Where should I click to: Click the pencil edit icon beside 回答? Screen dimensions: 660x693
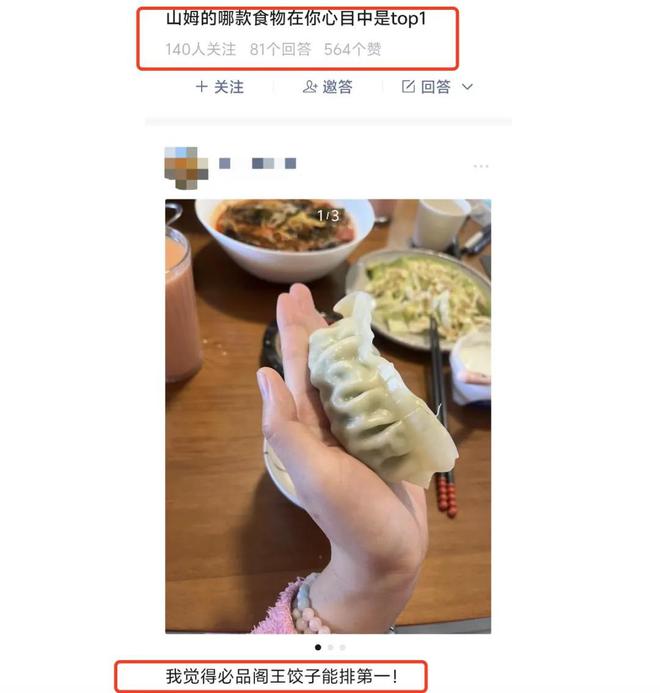click(408, 86)
